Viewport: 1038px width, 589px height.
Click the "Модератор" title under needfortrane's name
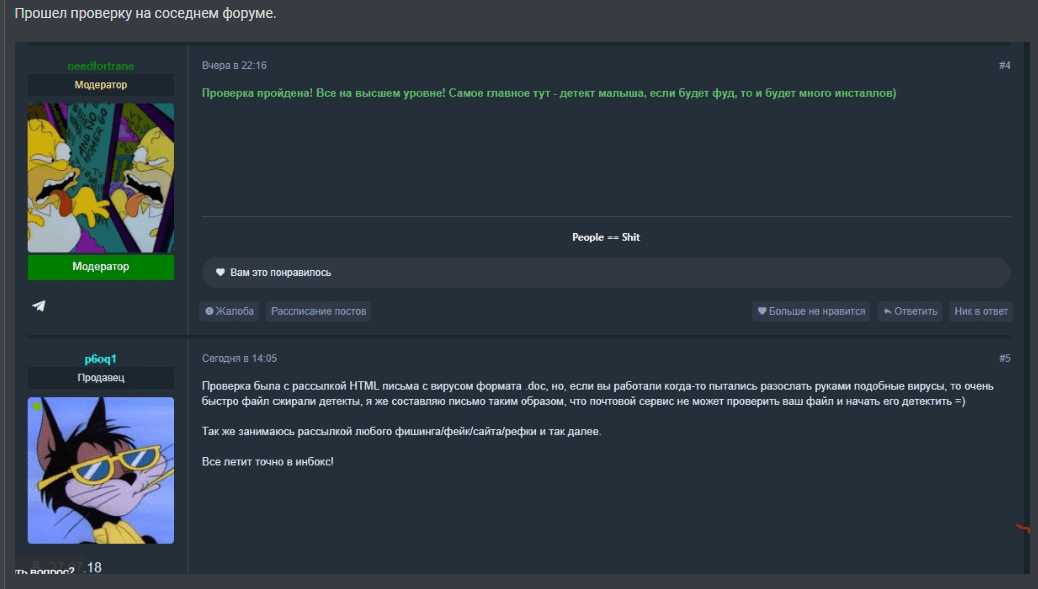pos(100,85)
